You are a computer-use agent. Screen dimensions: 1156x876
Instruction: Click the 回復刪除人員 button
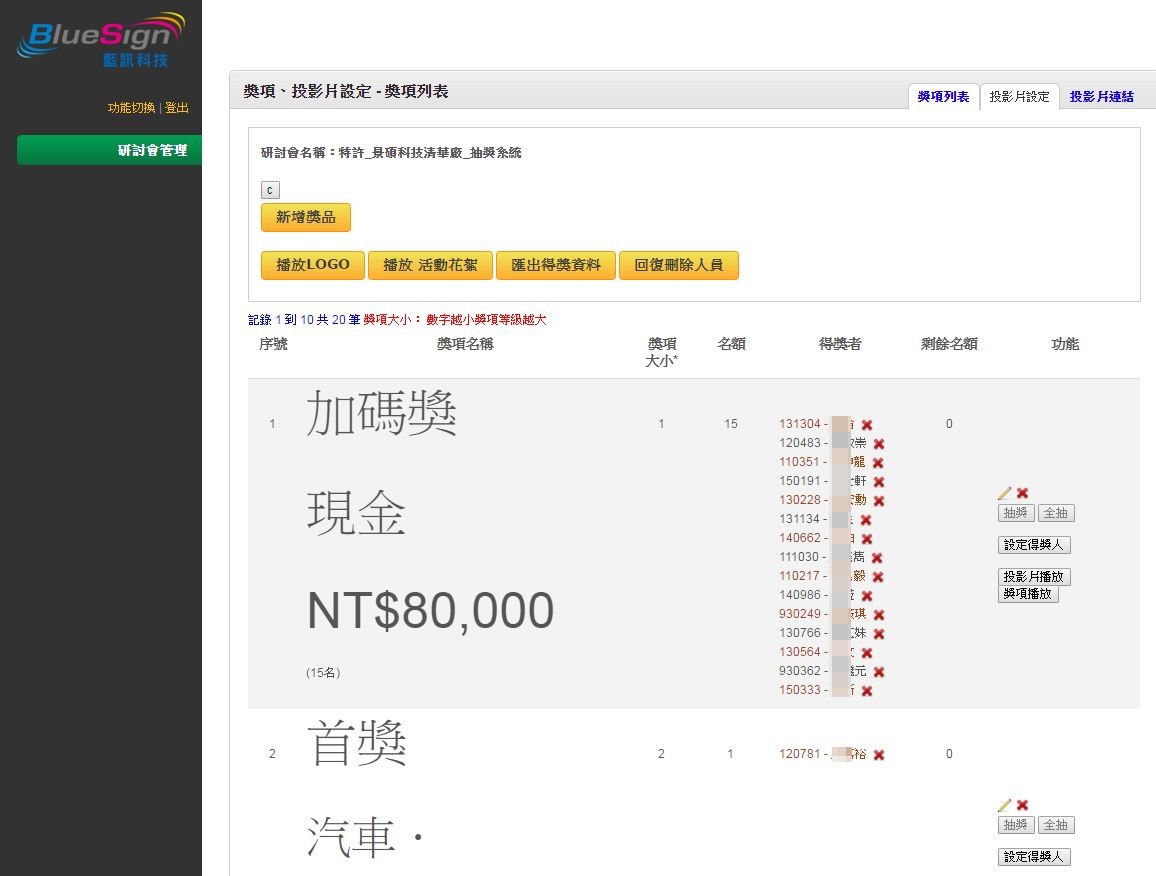(678, 265)
